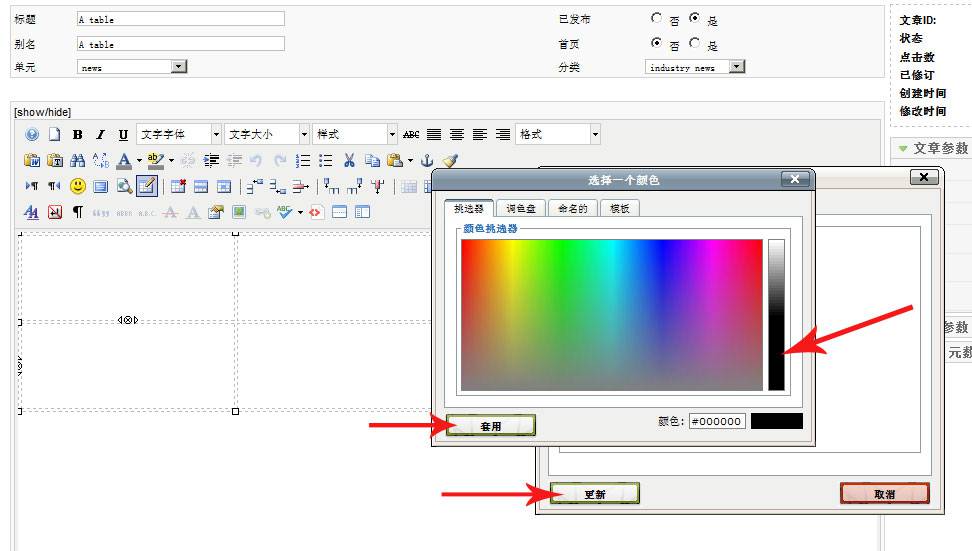Insert numbered list
The height and width of the screenshot is (551, 972).
[303, 161]
